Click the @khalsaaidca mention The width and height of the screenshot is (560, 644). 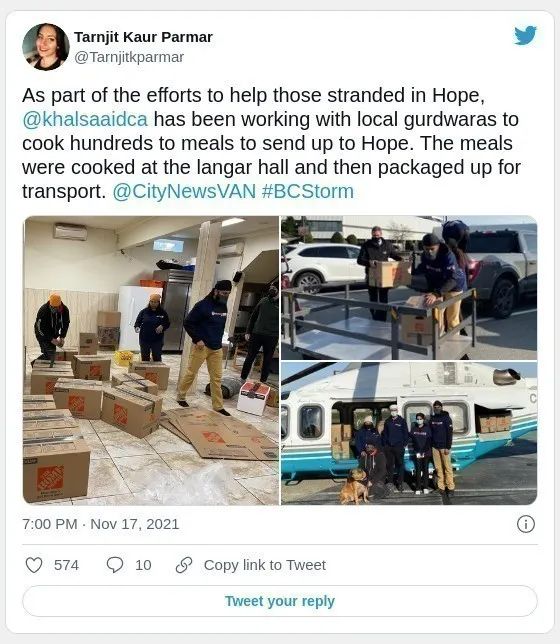[x=85, y=120]
